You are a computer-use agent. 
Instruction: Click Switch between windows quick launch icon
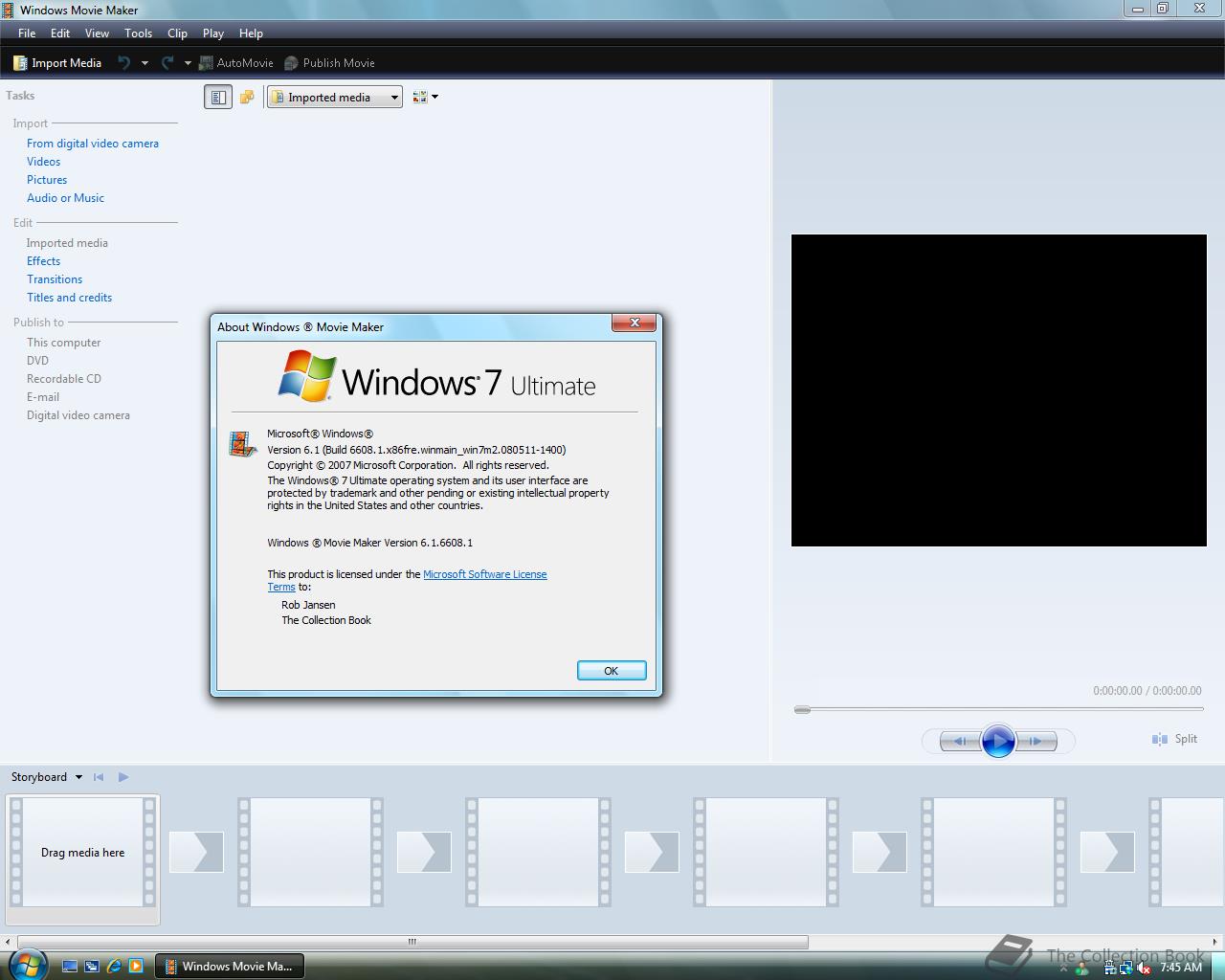[92, 967]
